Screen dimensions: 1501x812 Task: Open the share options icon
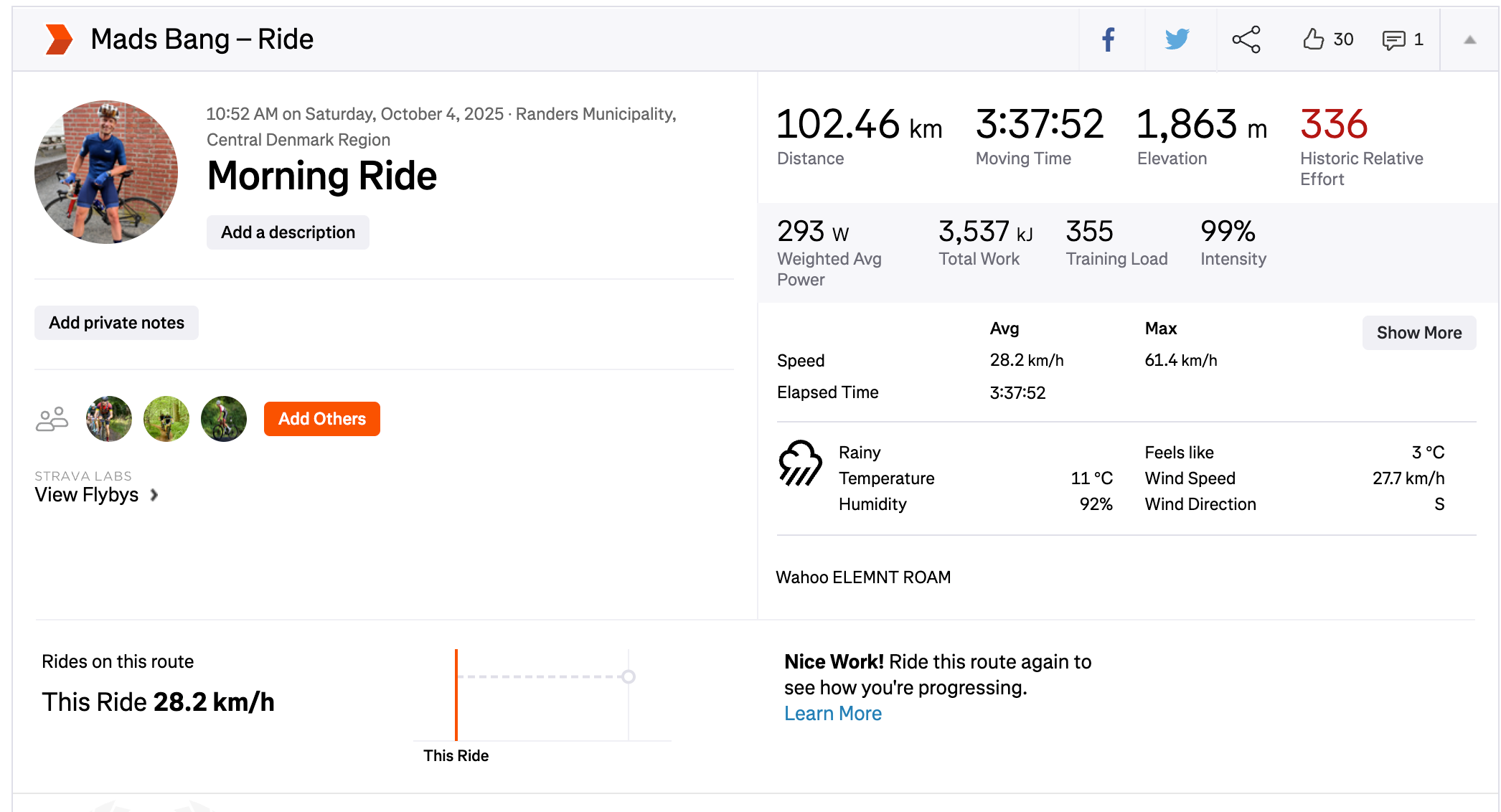point(1246,39)
